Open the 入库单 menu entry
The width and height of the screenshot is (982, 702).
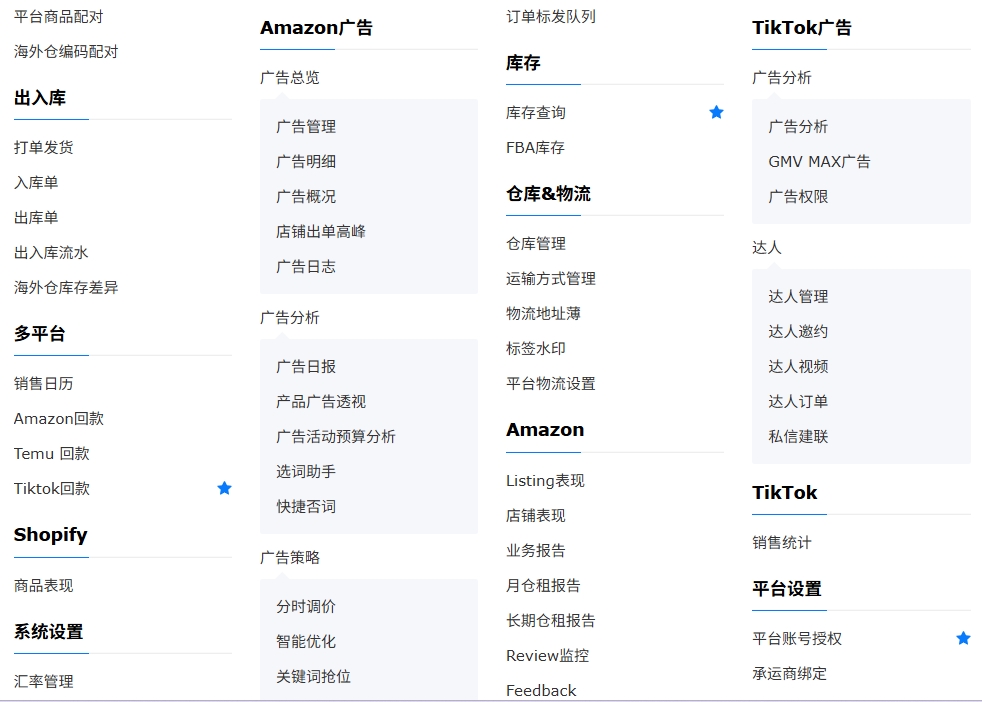pyautogui.click(x=36, y=183)
